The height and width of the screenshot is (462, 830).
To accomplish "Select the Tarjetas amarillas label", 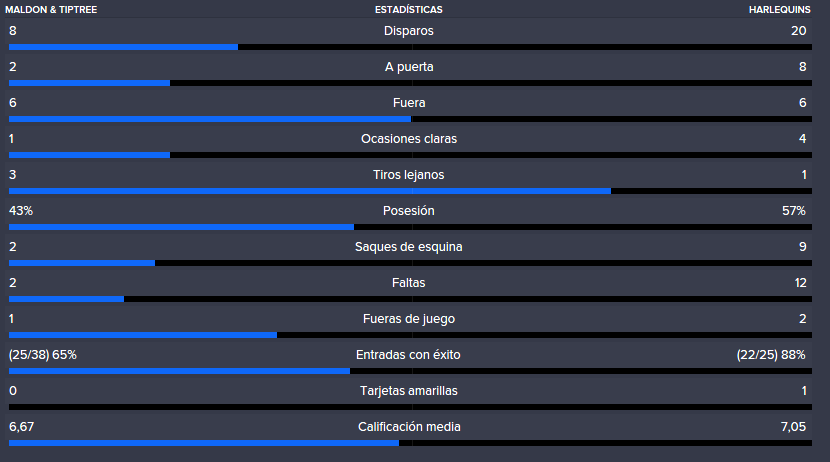I will 408,391.
